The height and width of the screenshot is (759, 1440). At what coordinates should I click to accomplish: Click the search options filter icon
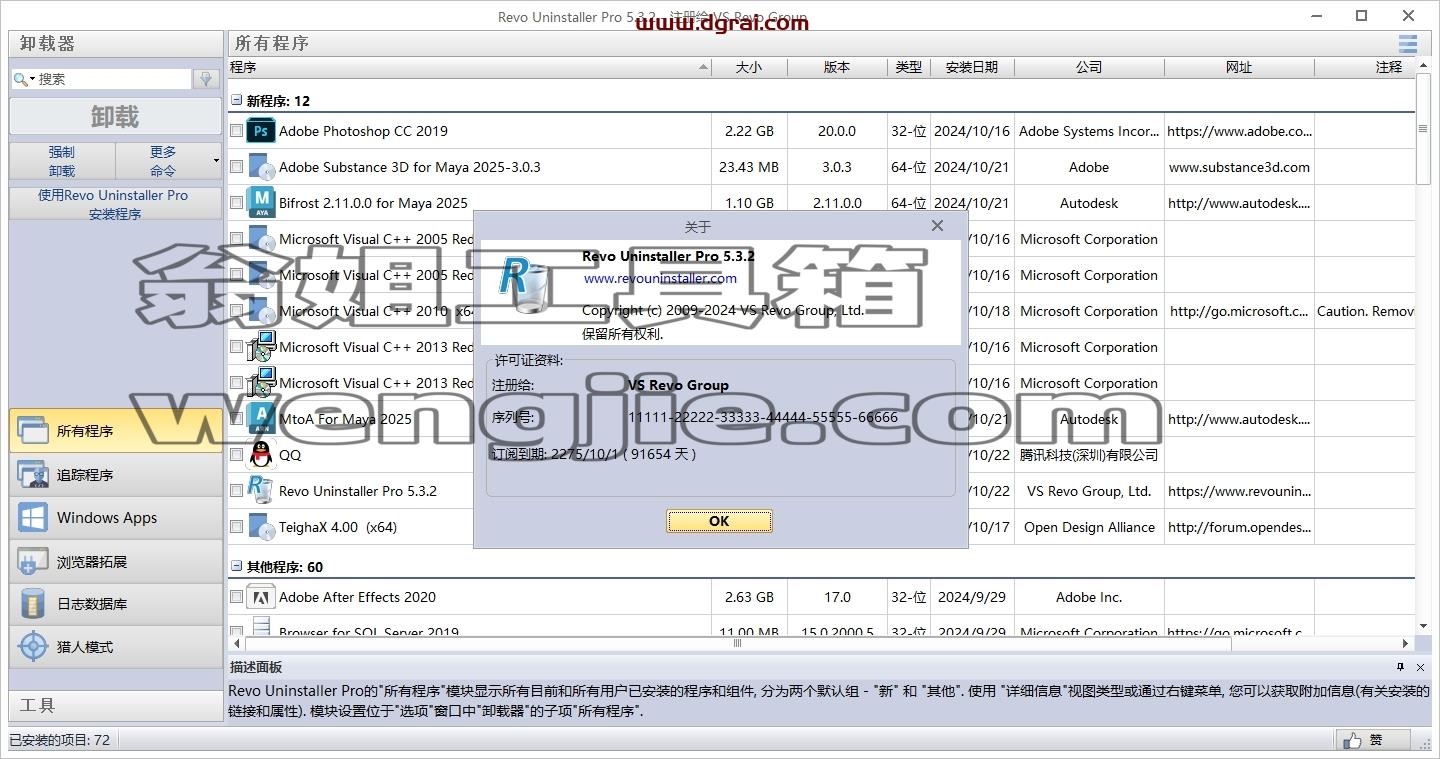tap(206, 79)
